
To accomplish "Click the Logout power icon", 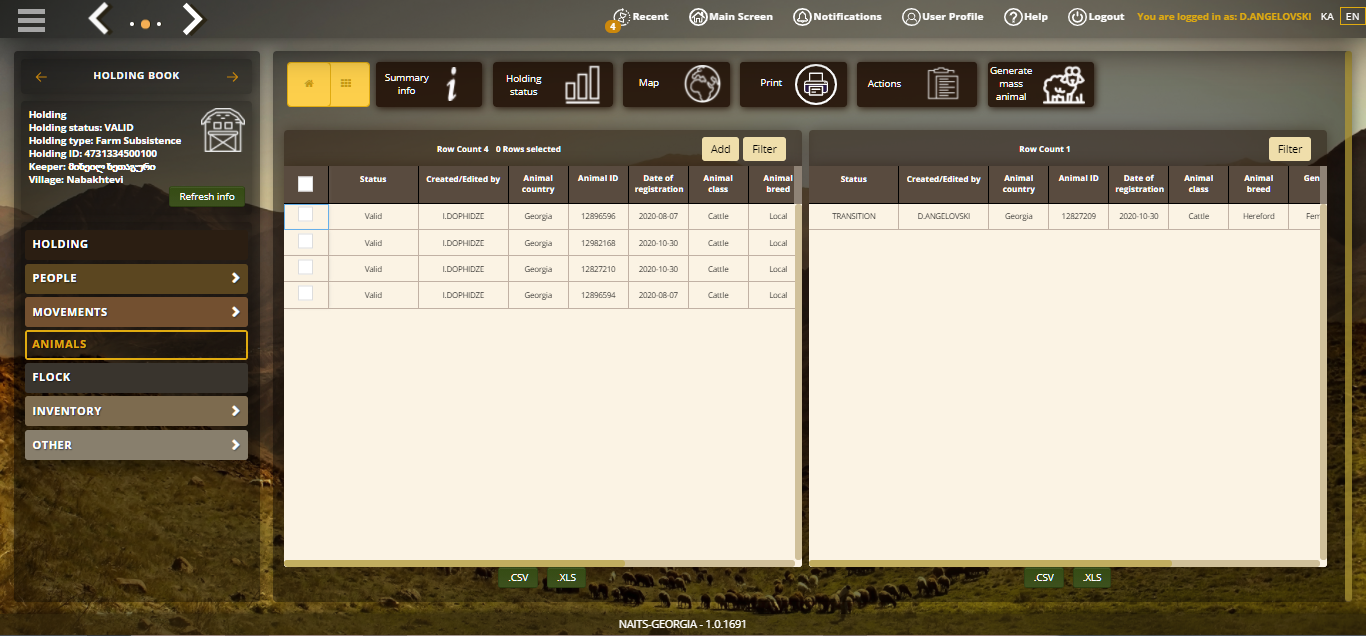I will (1077, 17).
